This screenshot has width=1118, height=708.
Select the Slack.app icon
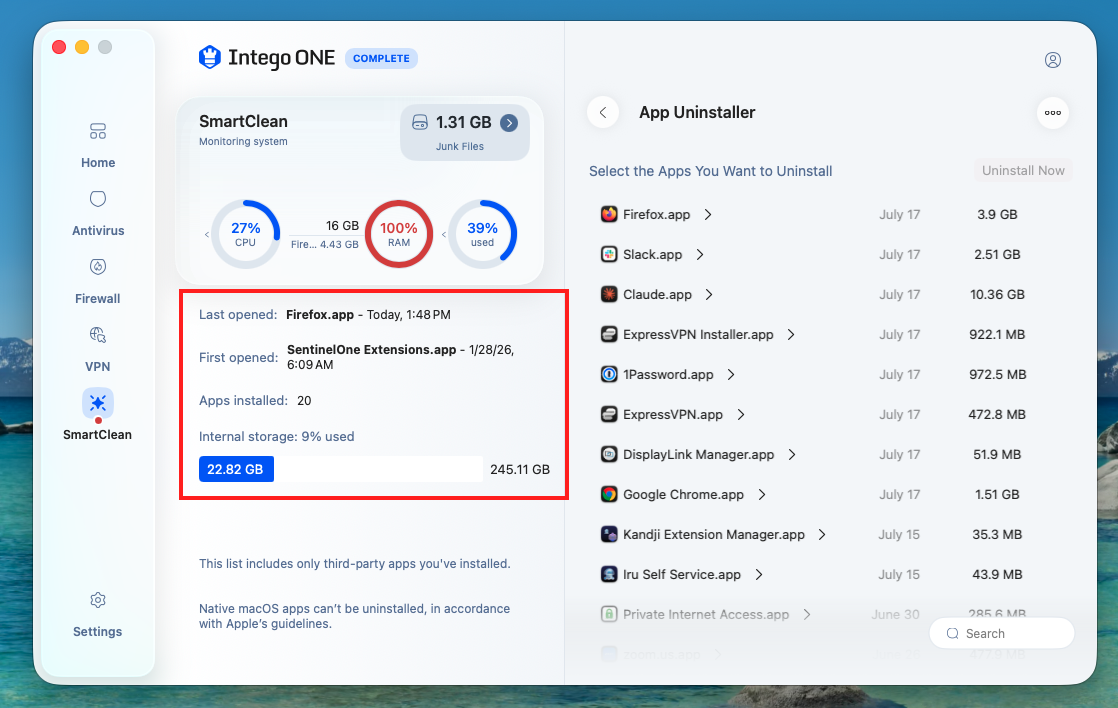(609, 255)
